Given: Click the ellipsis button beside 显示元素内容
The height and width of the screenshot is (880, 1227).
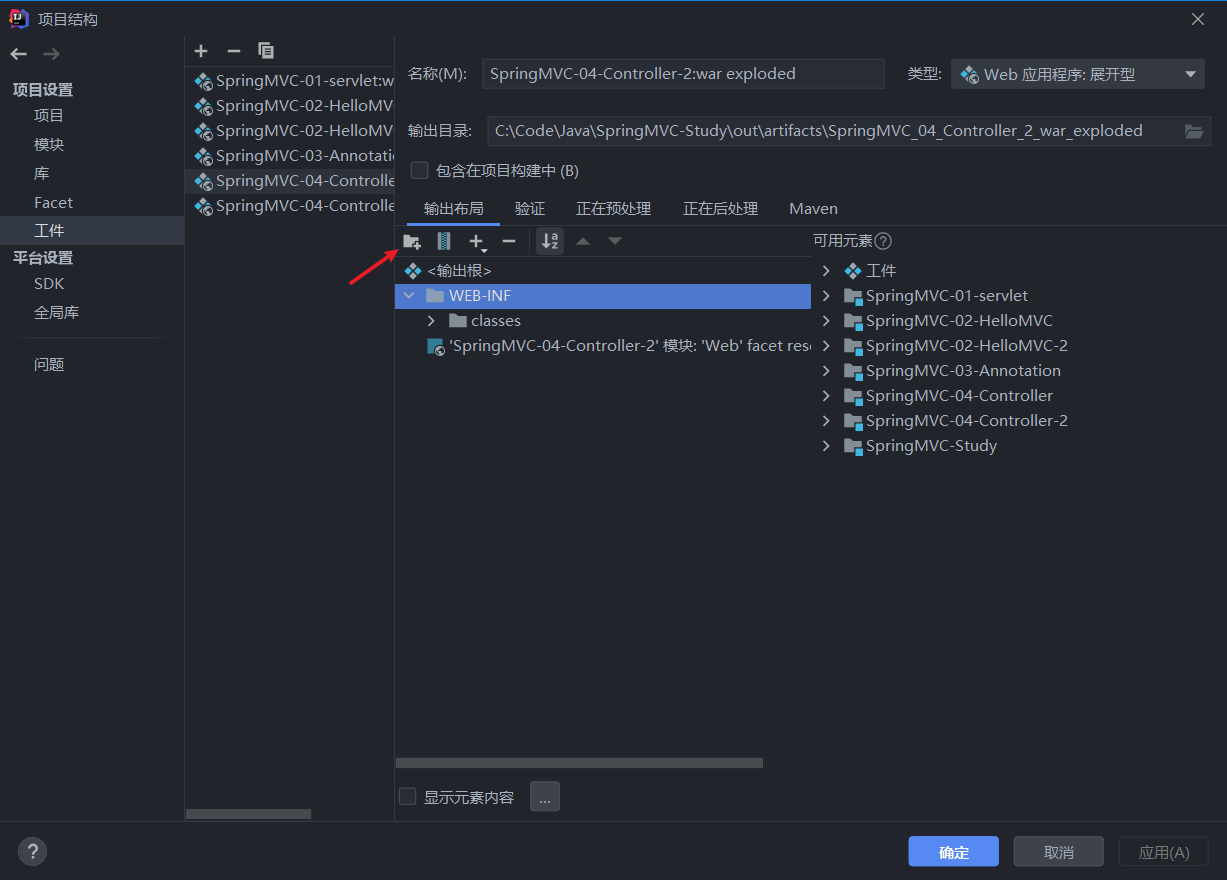Looking at the screenshot, I should [x=544, y=797].
